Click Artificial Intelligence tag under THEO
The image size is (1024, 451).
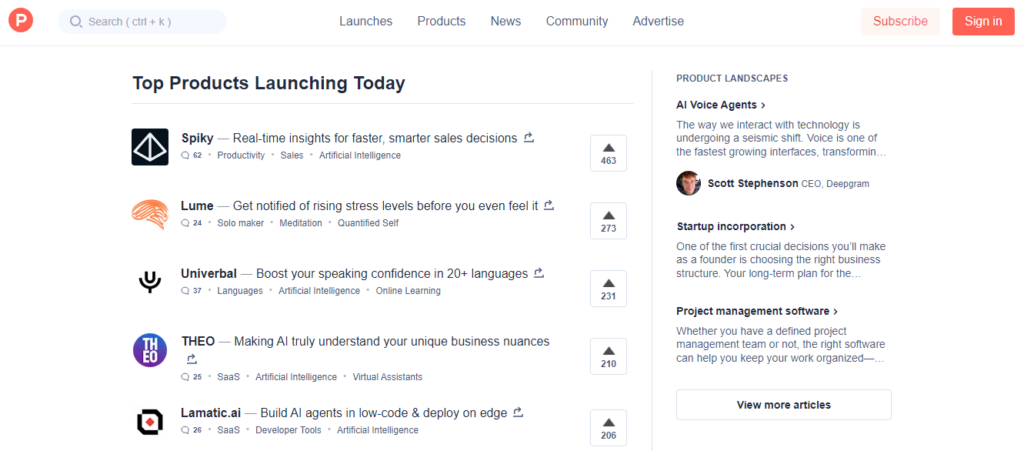[296, 377]
